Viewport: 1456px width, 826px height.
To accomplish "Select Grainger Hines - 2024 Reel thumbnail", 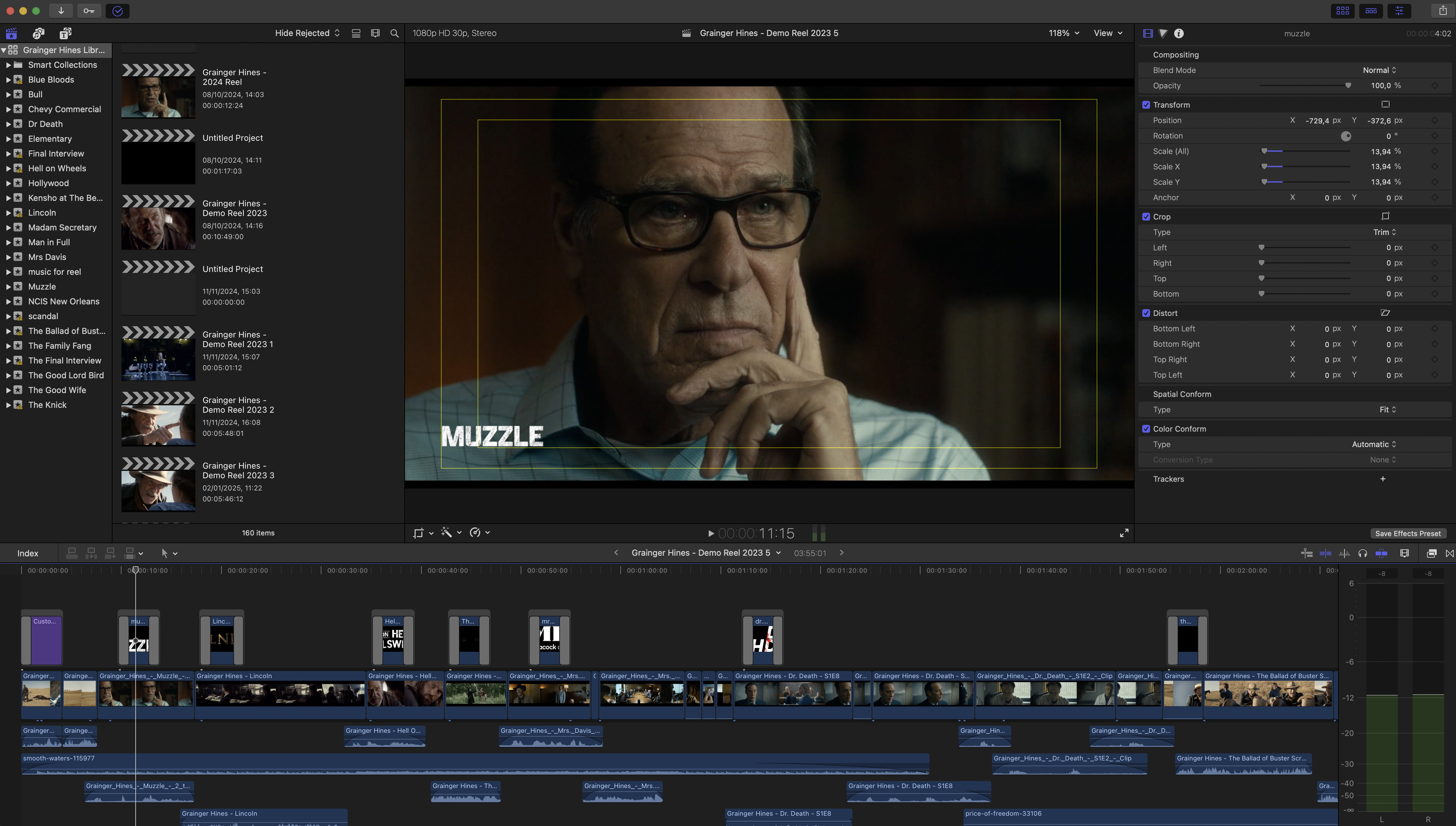I will coord(158,91).
